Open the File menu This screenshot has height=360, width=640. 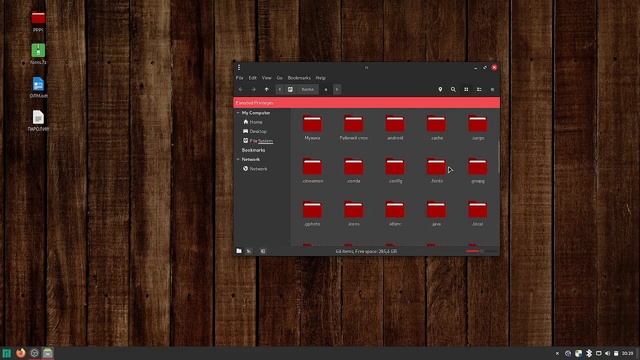tap(240, 78)
